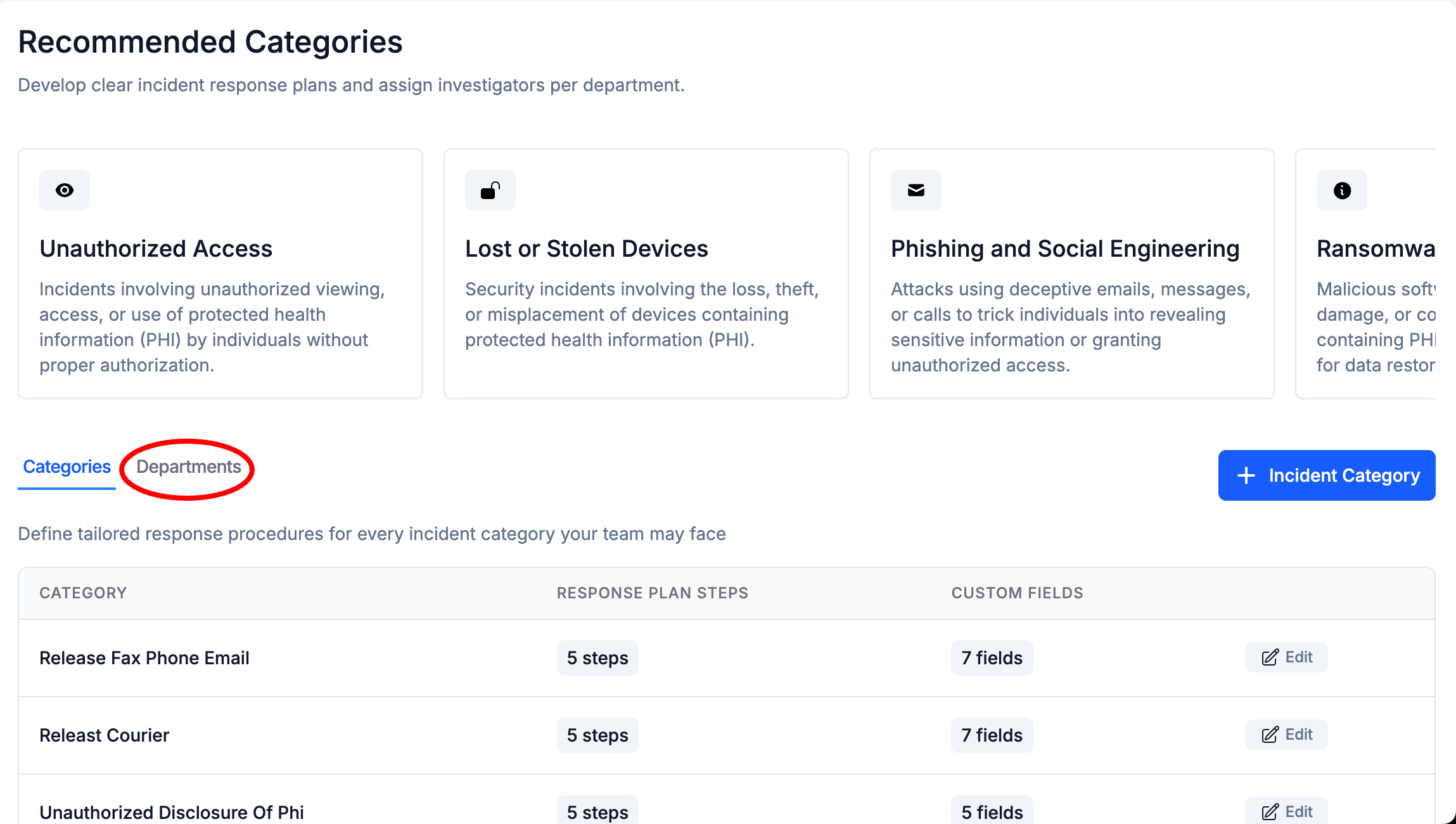Click pencil icon for Unauthorized Disclosure Of Phi
The width and height of the screenshot is (1456, 824).
click(1270, 812)
